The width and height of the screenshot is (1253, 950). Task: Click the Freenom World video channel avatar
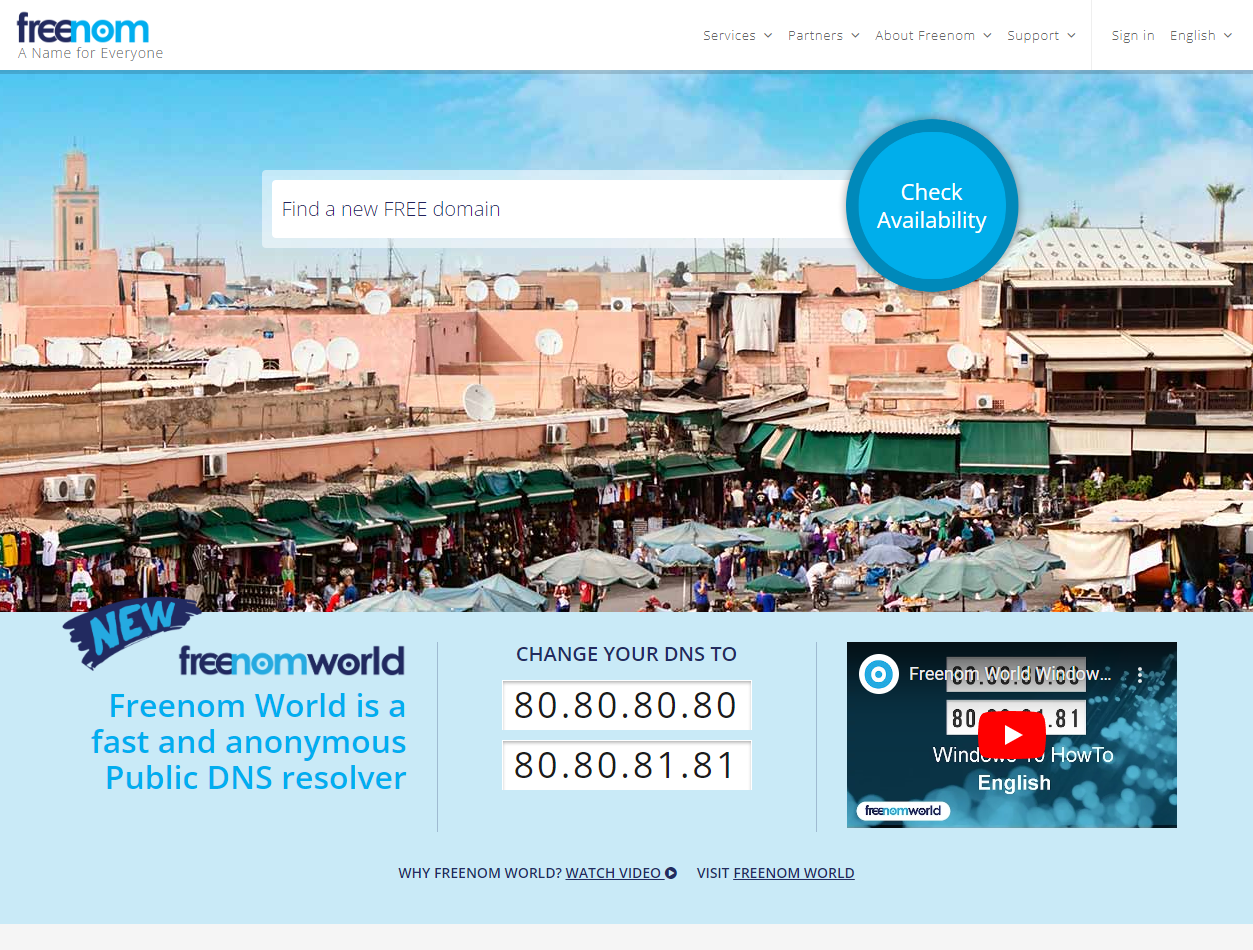[879, 675]
